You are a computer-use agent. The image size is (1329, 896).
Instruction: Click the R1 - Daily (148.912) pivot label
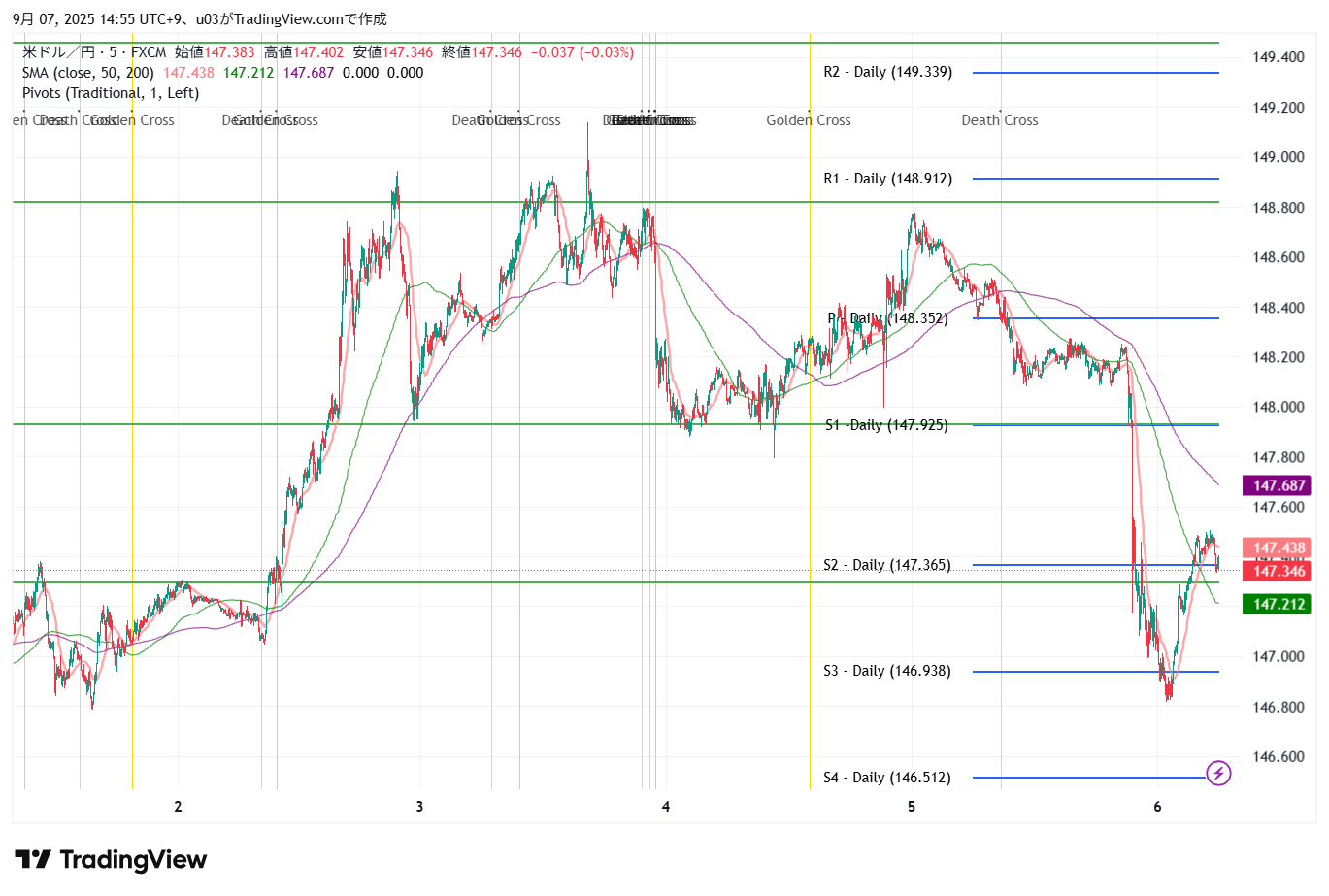click(x=887, y=179)
